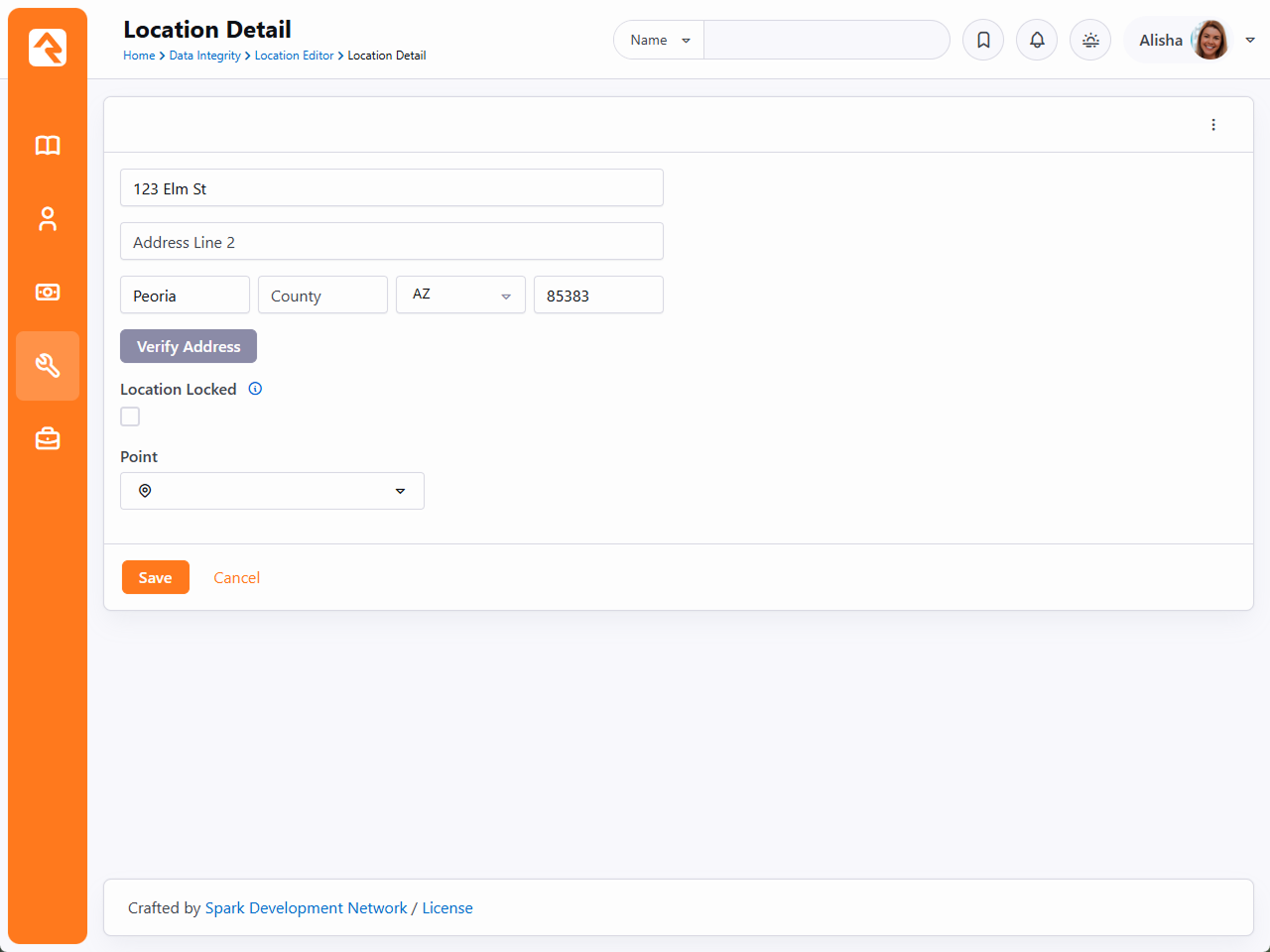1270x952 pixels.
Task: Open the briefcase icon in the sidebar
Action: (48, 438)
